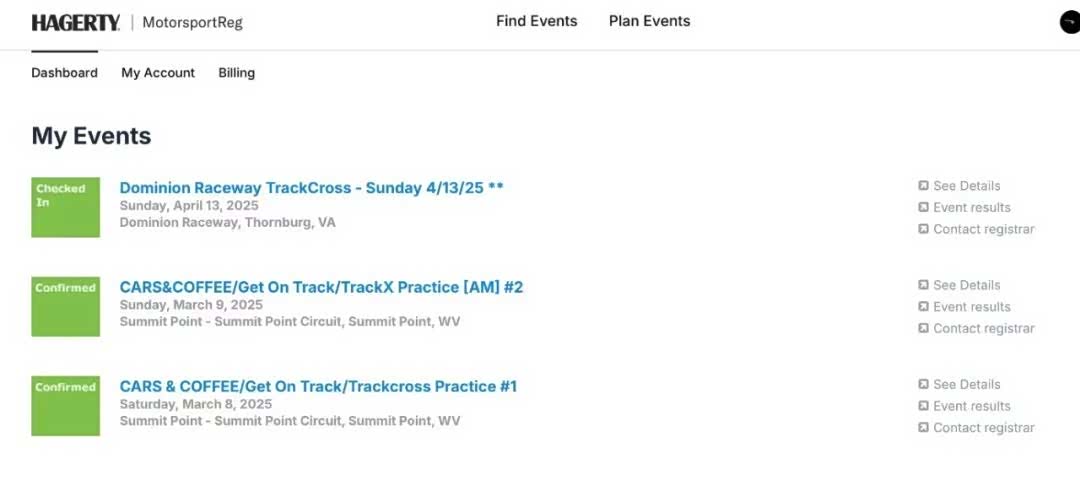Click See Details arrow icon for Dominion Raceway
This screenshot has width=1080, height=480.
(x=924, y=186)
